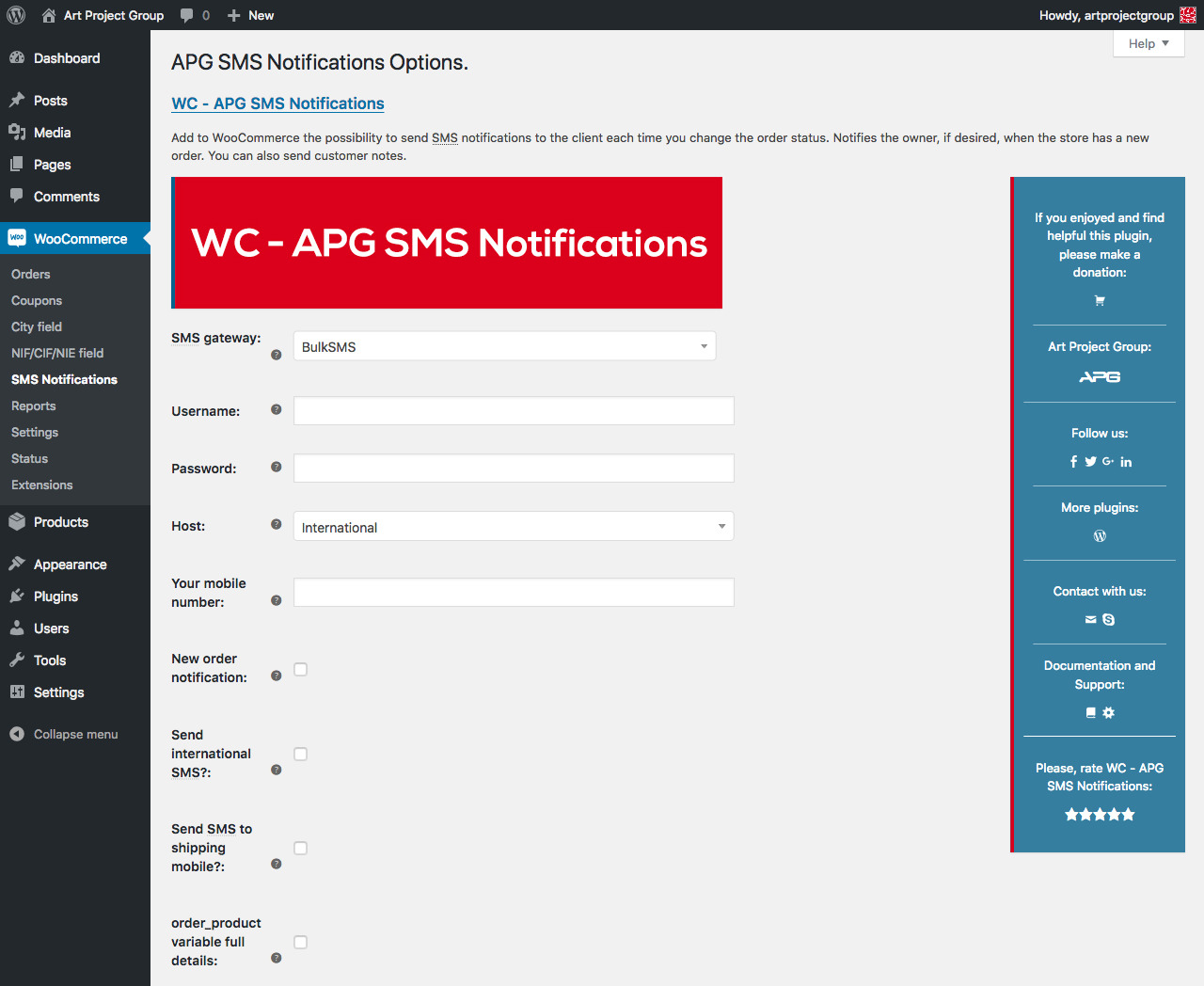Visit the Facebook follow icon
The image size is (1204, 986).
pos(1073,462)
